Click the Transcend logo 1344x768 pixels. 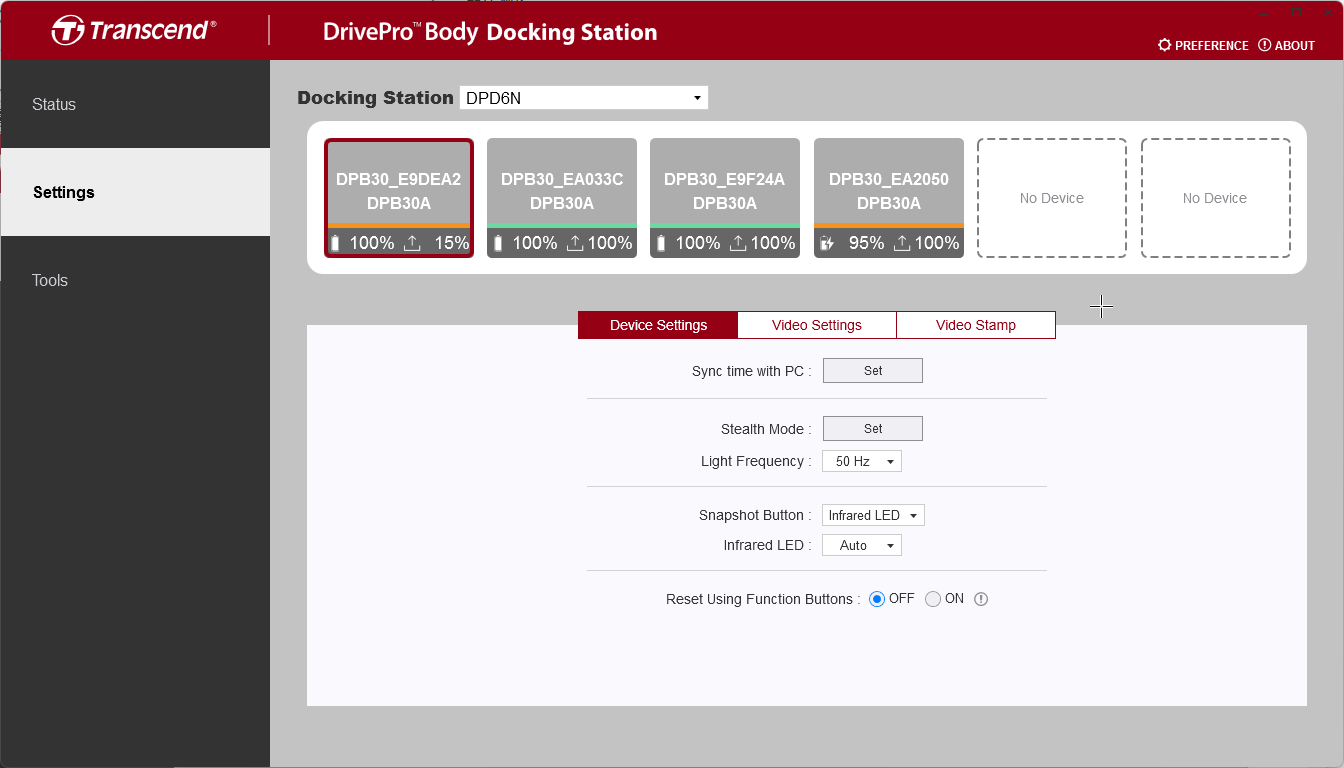133,30
